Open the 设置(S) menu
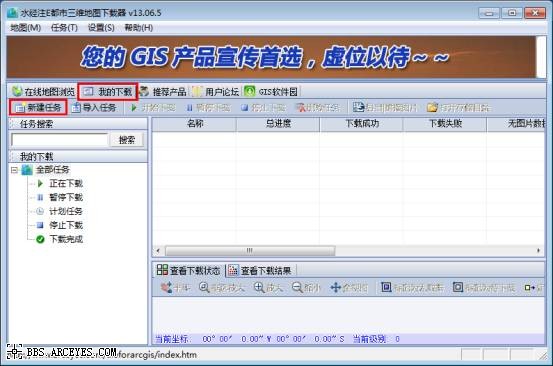The height and width of the screenshot is (366, 553). coord(101,28)
